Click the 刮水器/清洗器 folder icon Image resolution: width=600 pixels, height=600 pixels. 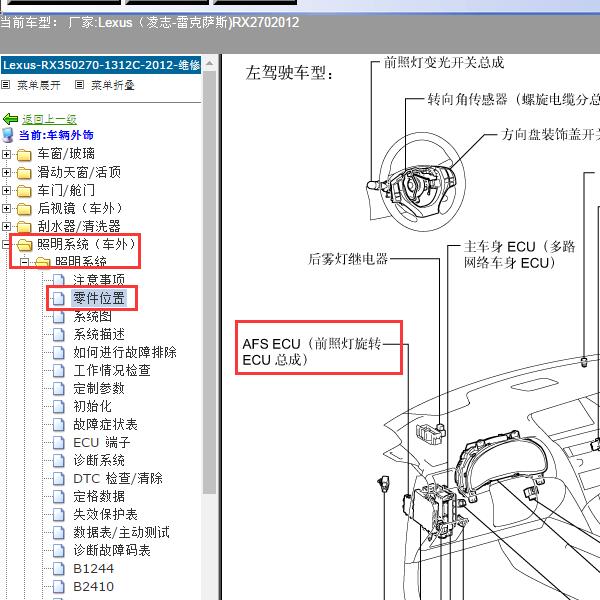24,227
